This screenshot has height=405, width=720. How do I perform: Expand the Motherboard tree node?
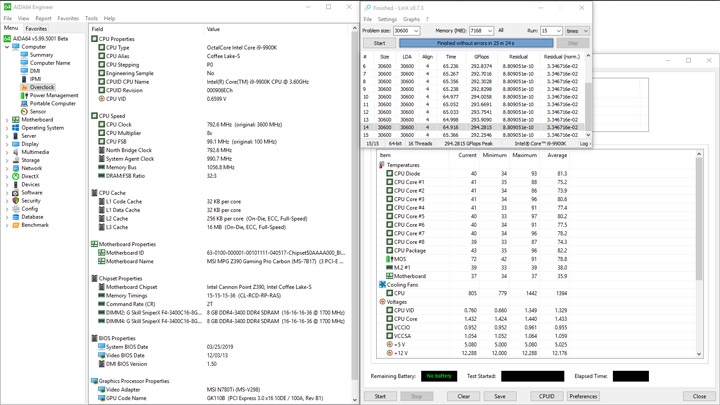pyautogui.click(x=7, y=120)
